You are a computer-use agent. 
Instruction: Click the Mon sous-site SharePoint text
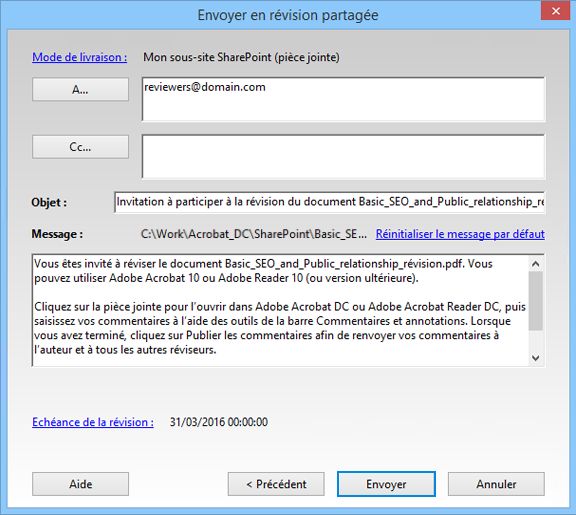241,57
